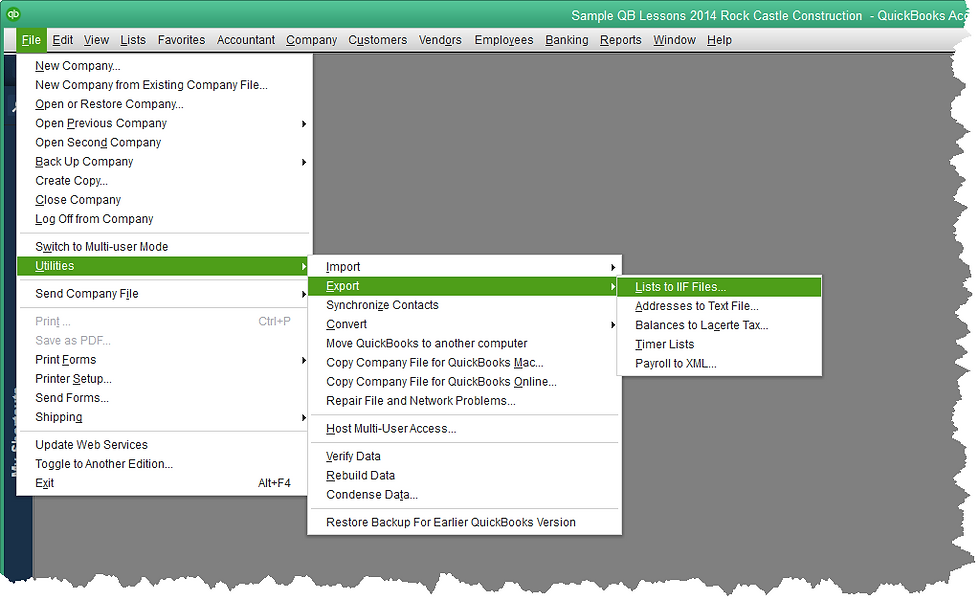Click the highlighted Utilities menu entry
Image resolution: width=980 pixels, height=601 pixels.
[164, 266]
